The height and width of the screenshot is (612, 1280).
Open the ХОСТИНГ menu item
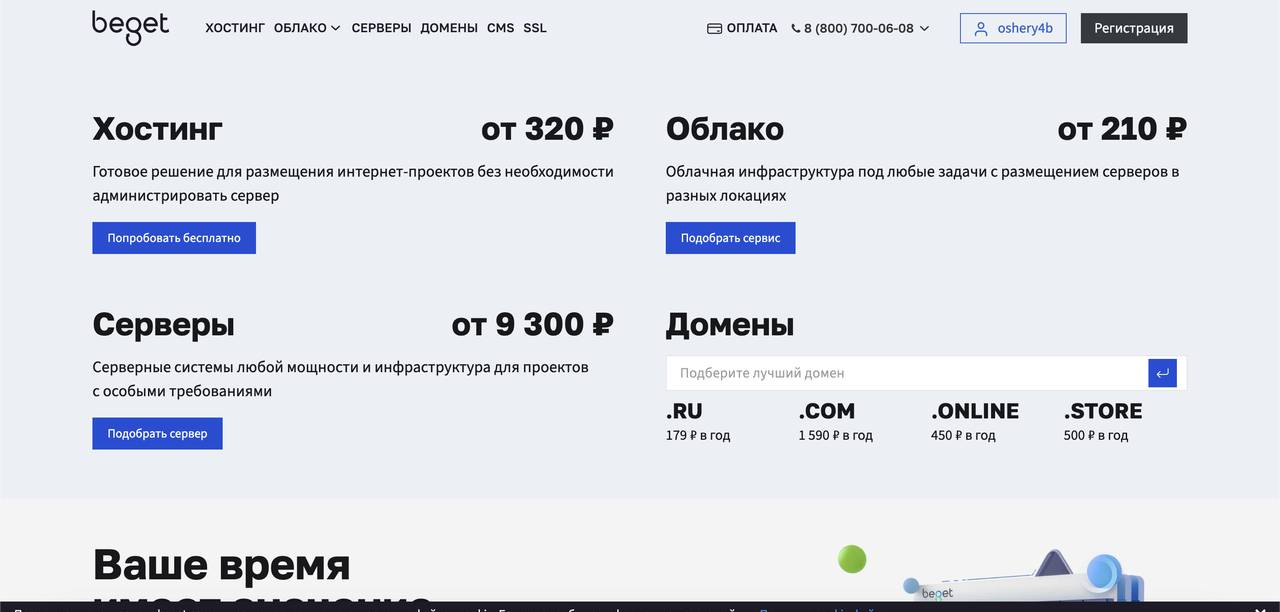(x=235, y=28)
